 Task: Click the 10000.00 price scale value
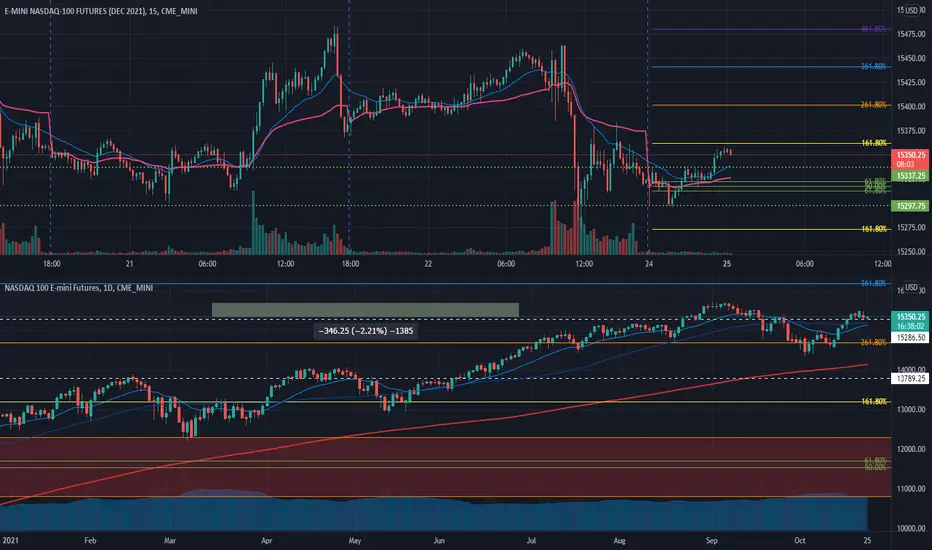(911, 528)
